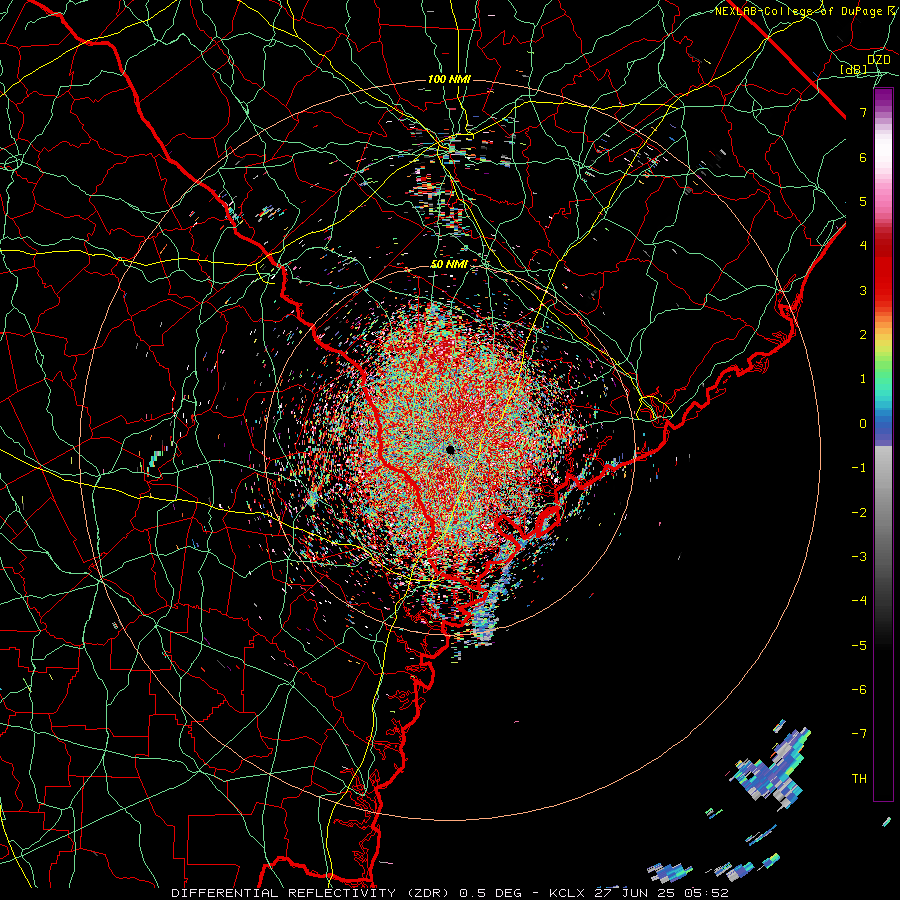Click the black radar site dot at the echo center
The height and width of the screenshot is (900, 900).
point(451,449)
